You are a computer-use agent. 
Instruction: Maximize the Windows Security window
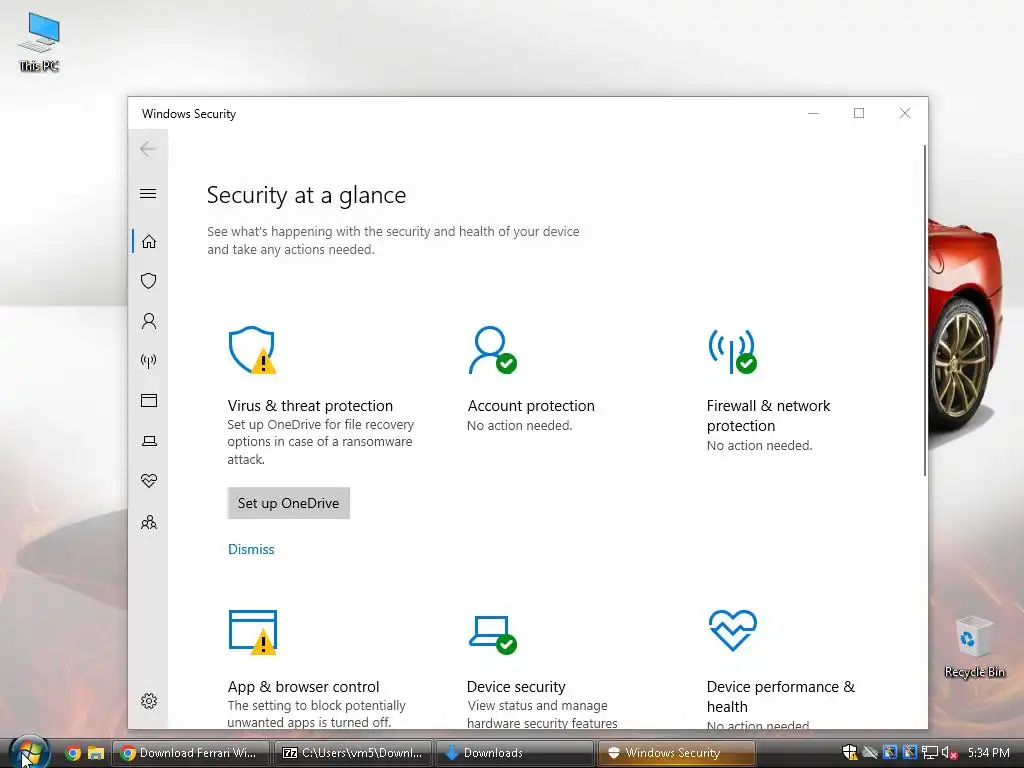tap(859, 113)
